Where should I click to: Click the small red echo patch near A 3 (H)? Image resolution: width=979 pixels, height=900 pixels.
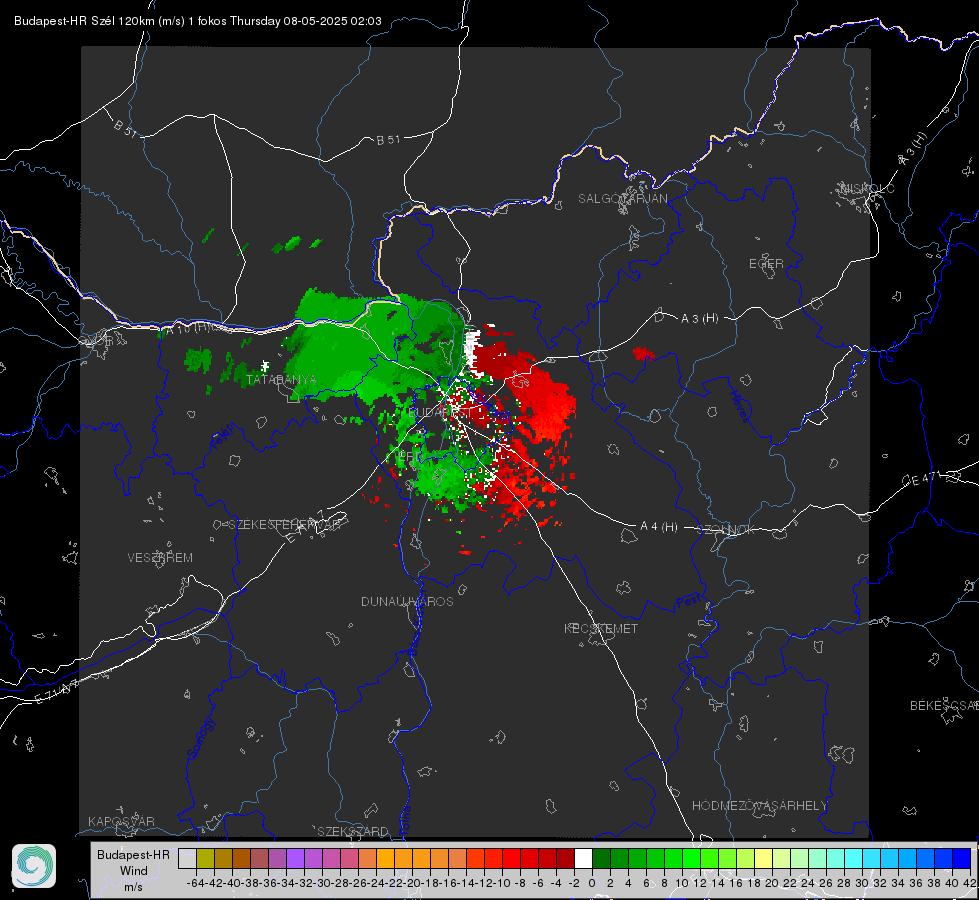643,354
